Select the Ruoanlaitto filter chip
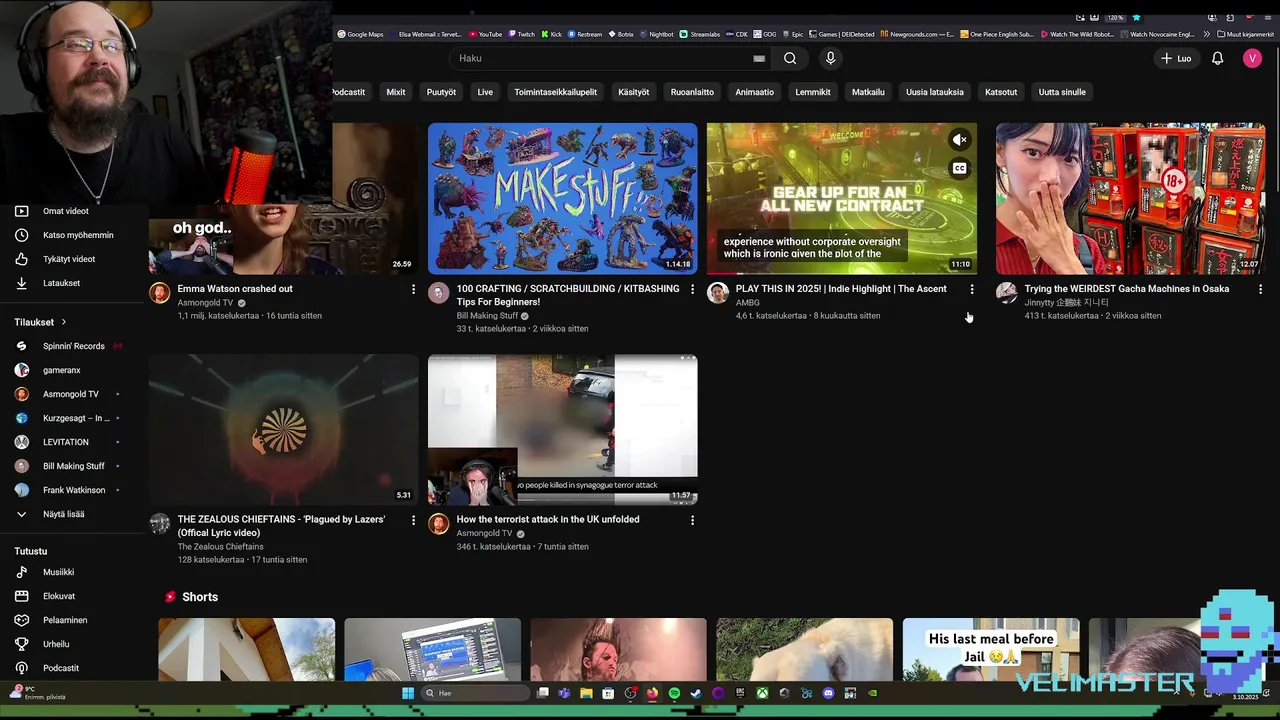Screen dimensions: 1280x720 click(692, 92)
